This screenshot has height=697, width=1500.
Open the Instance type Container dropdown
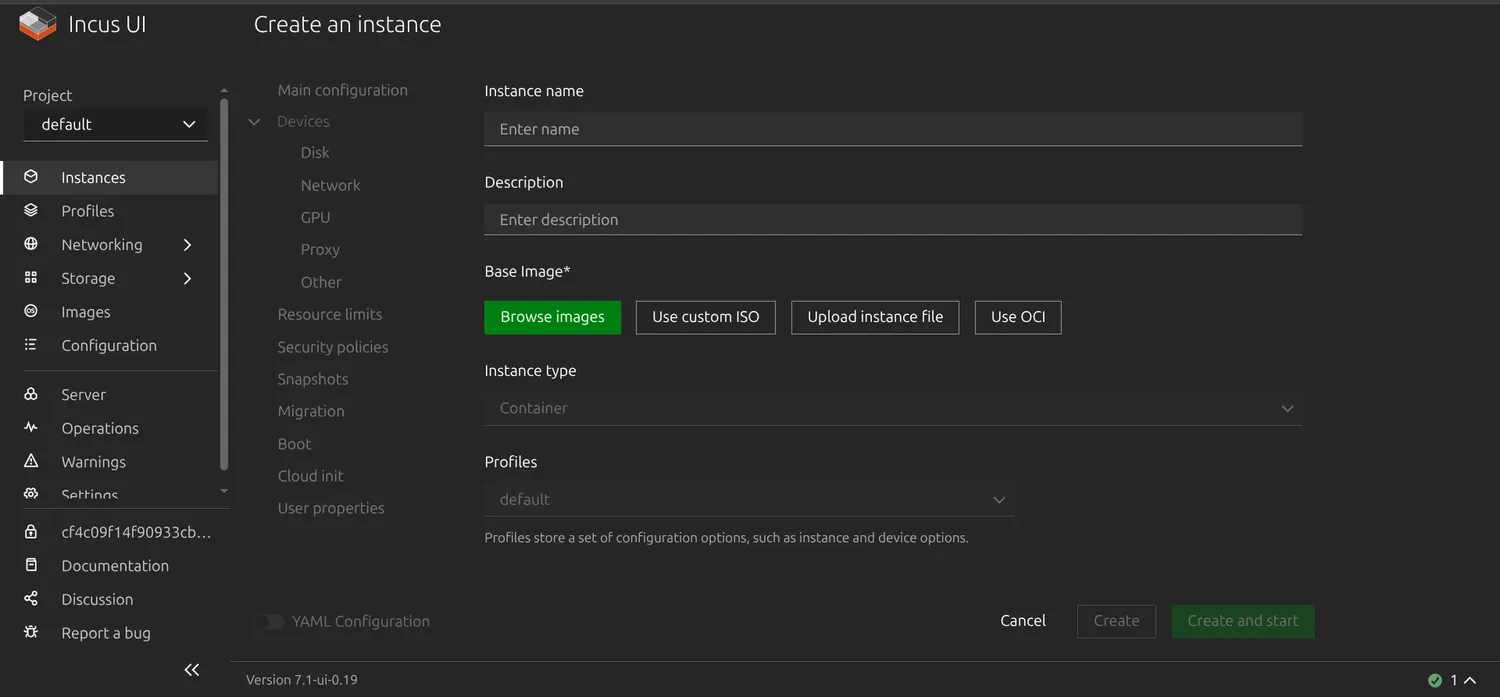pos(893,408)
